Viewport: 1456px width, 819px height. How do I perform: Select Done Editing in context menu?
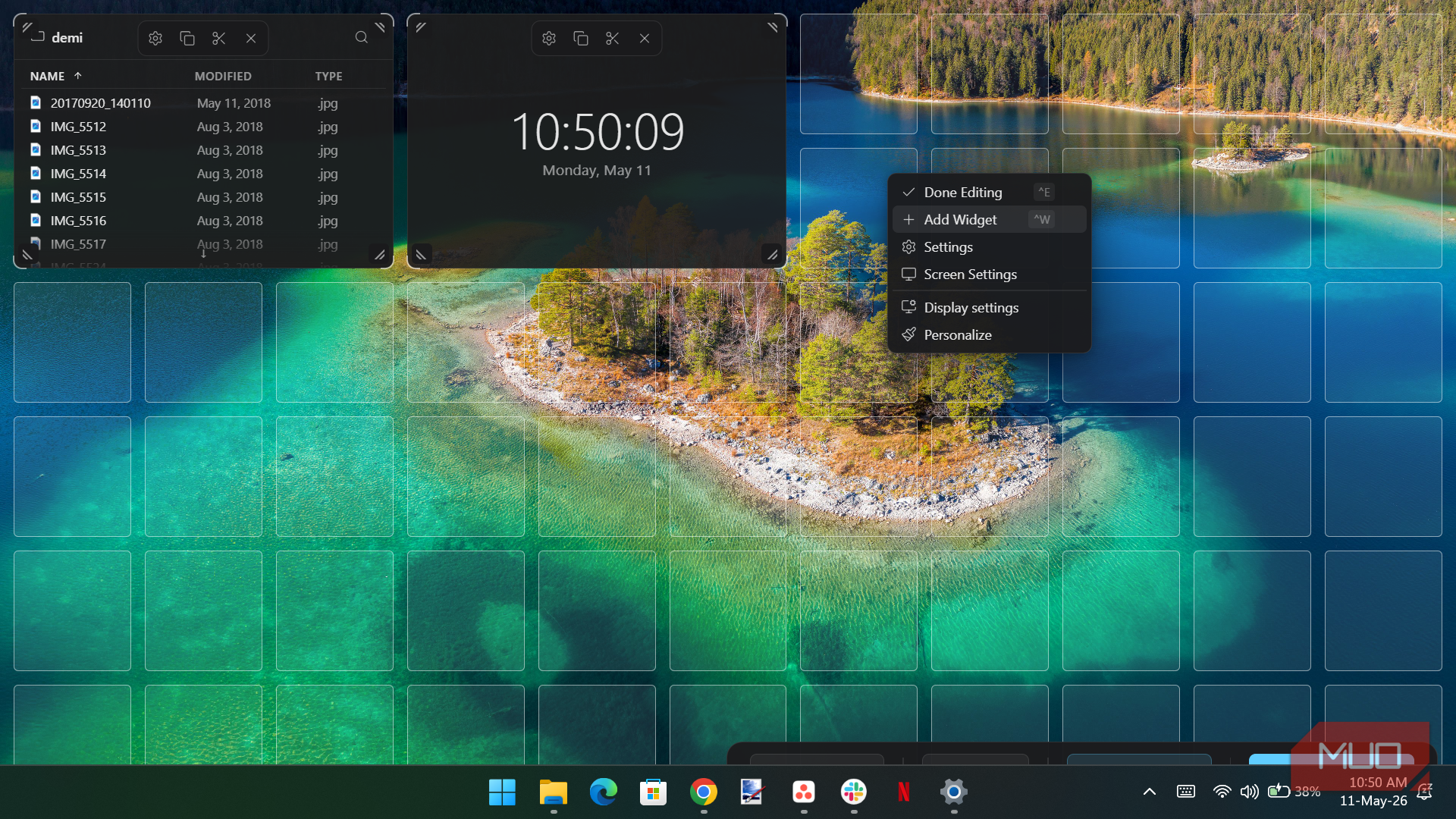pos(990,193)
